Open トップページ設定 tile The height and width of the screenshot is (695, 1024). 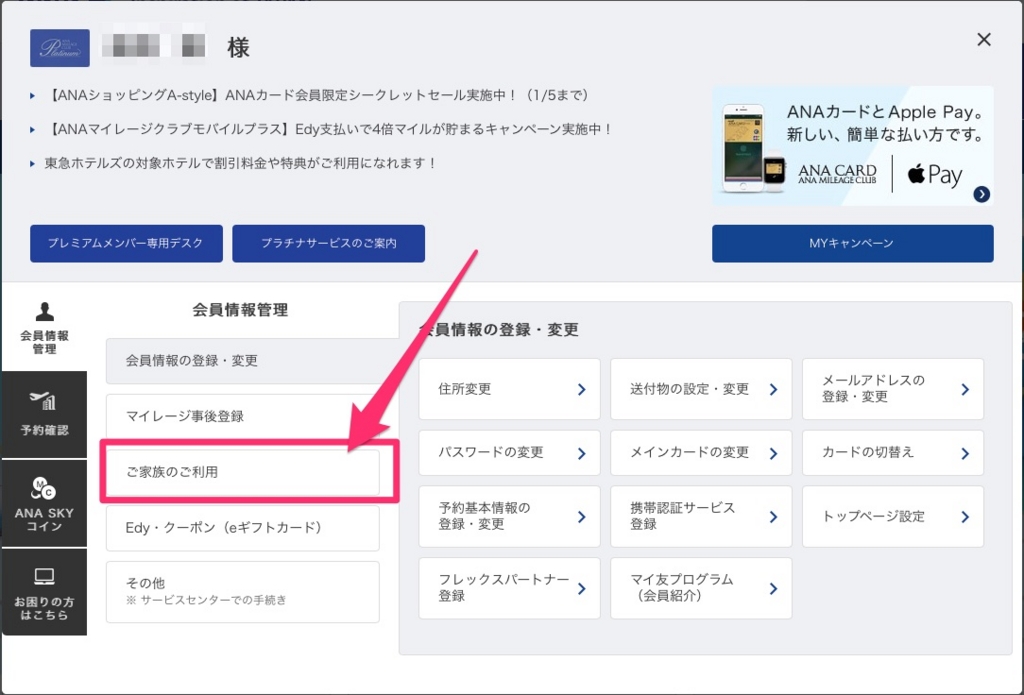pos(893,517)
